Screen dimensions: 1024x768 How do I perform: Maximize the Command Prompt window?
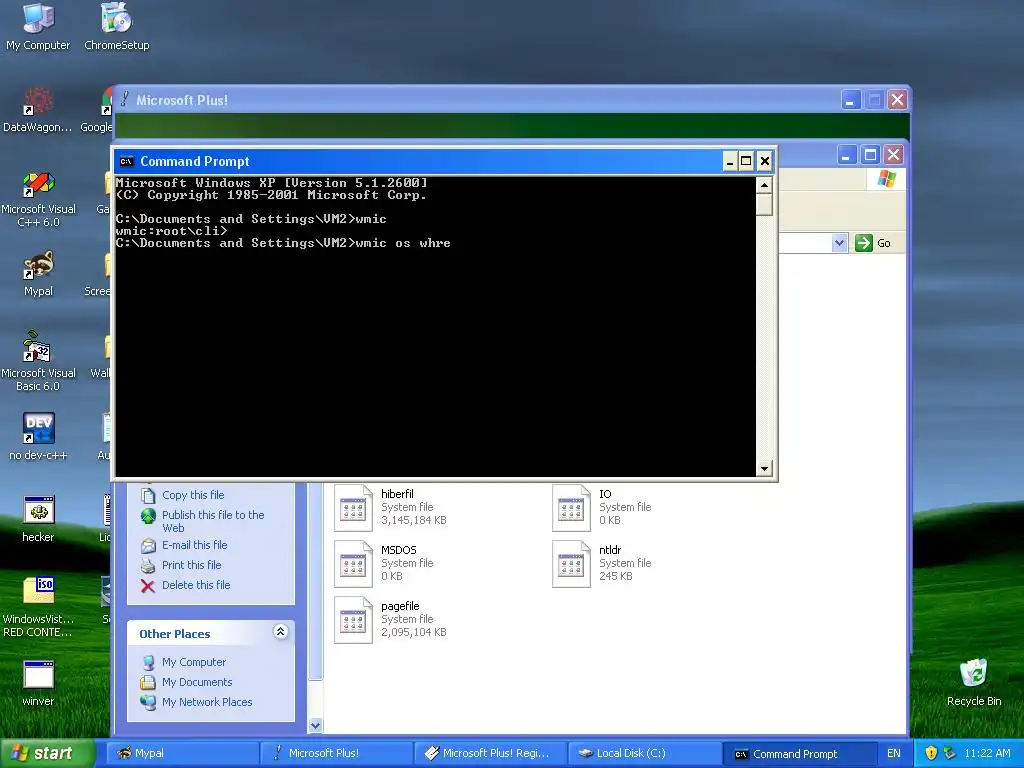[746, 161]
